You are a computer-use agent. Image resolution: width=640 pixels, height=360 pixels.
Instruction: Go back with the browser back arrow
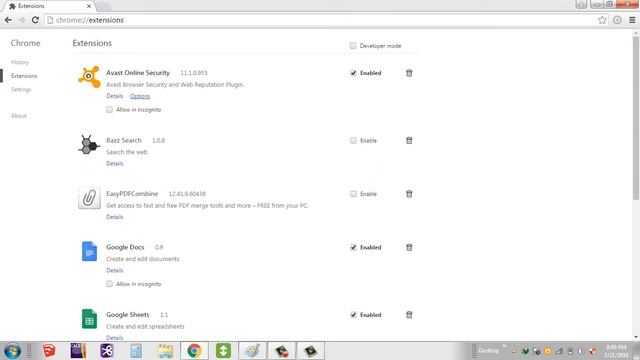coord(8,20)
